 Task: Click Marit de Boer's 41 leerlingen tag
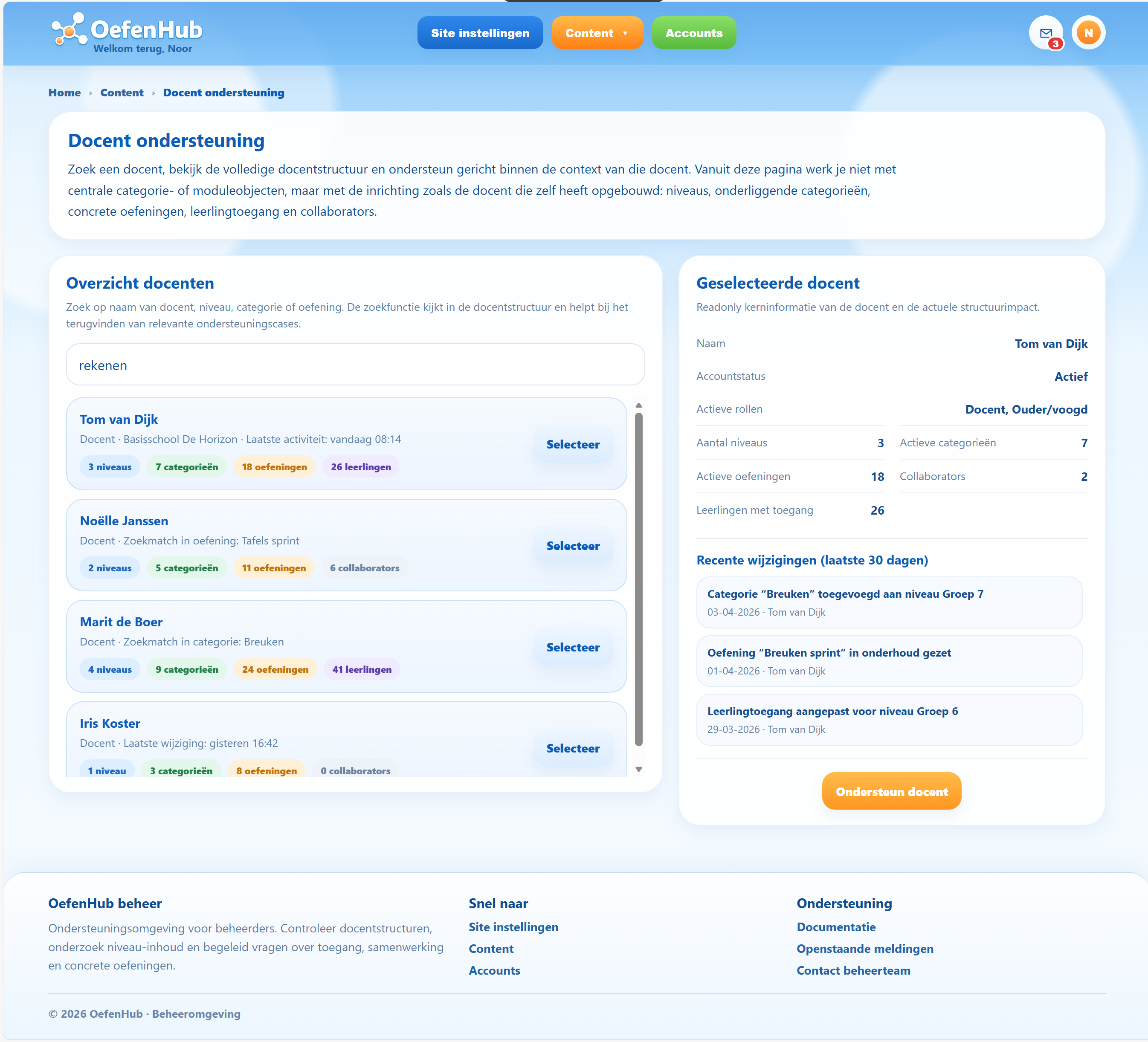tap(362, 670)
